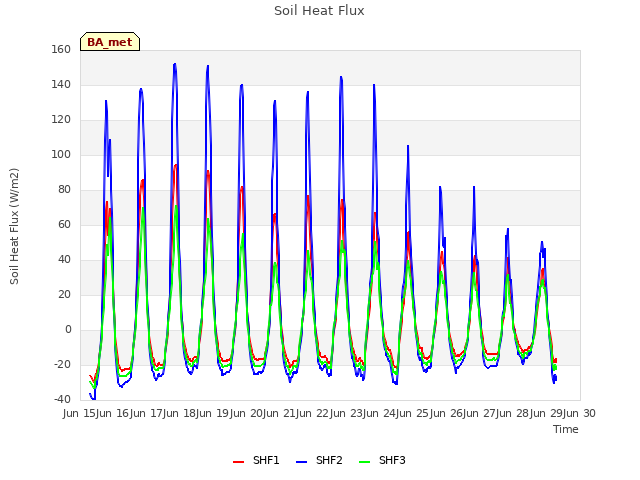Toggle the SHF2 series in the legend
Viewport: 640px width, 480px height.
319,460
